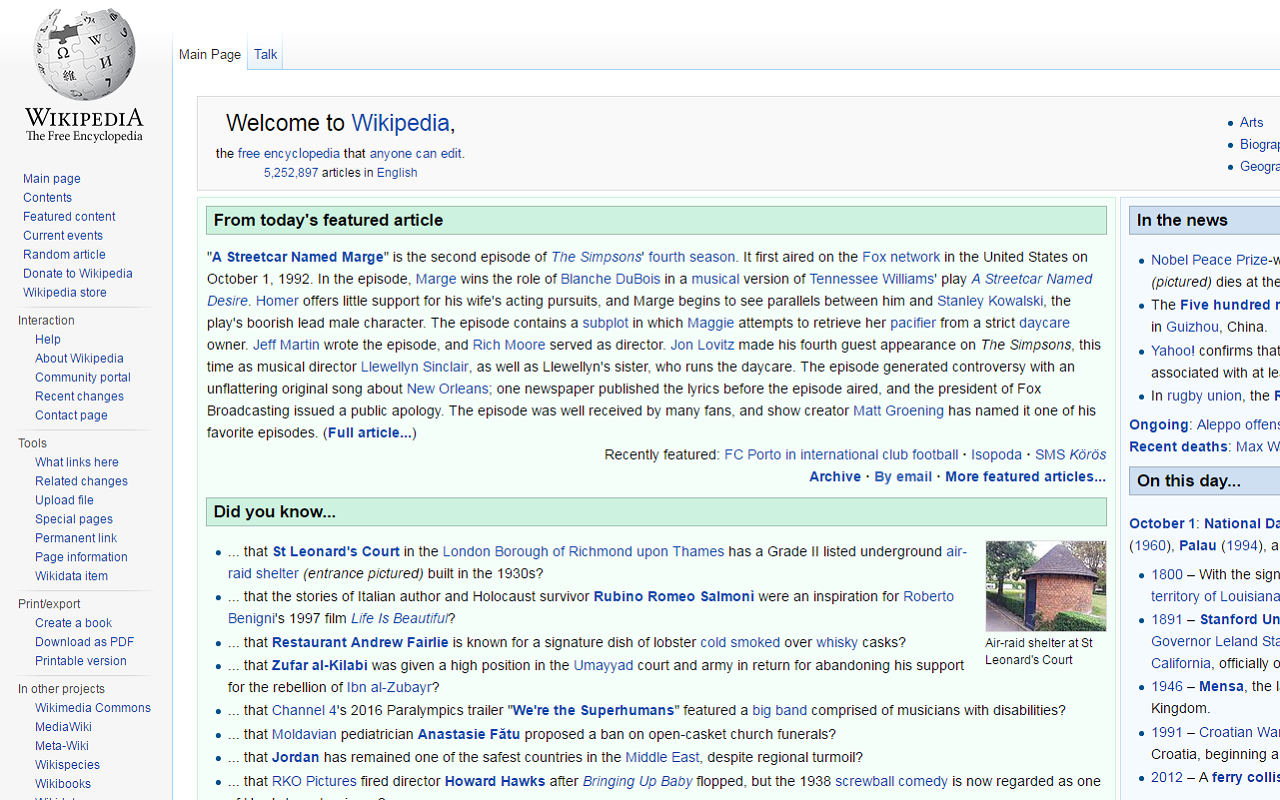Open the English language link
The height and width of the screenshot is (800, 1280).
coord(397,173)
